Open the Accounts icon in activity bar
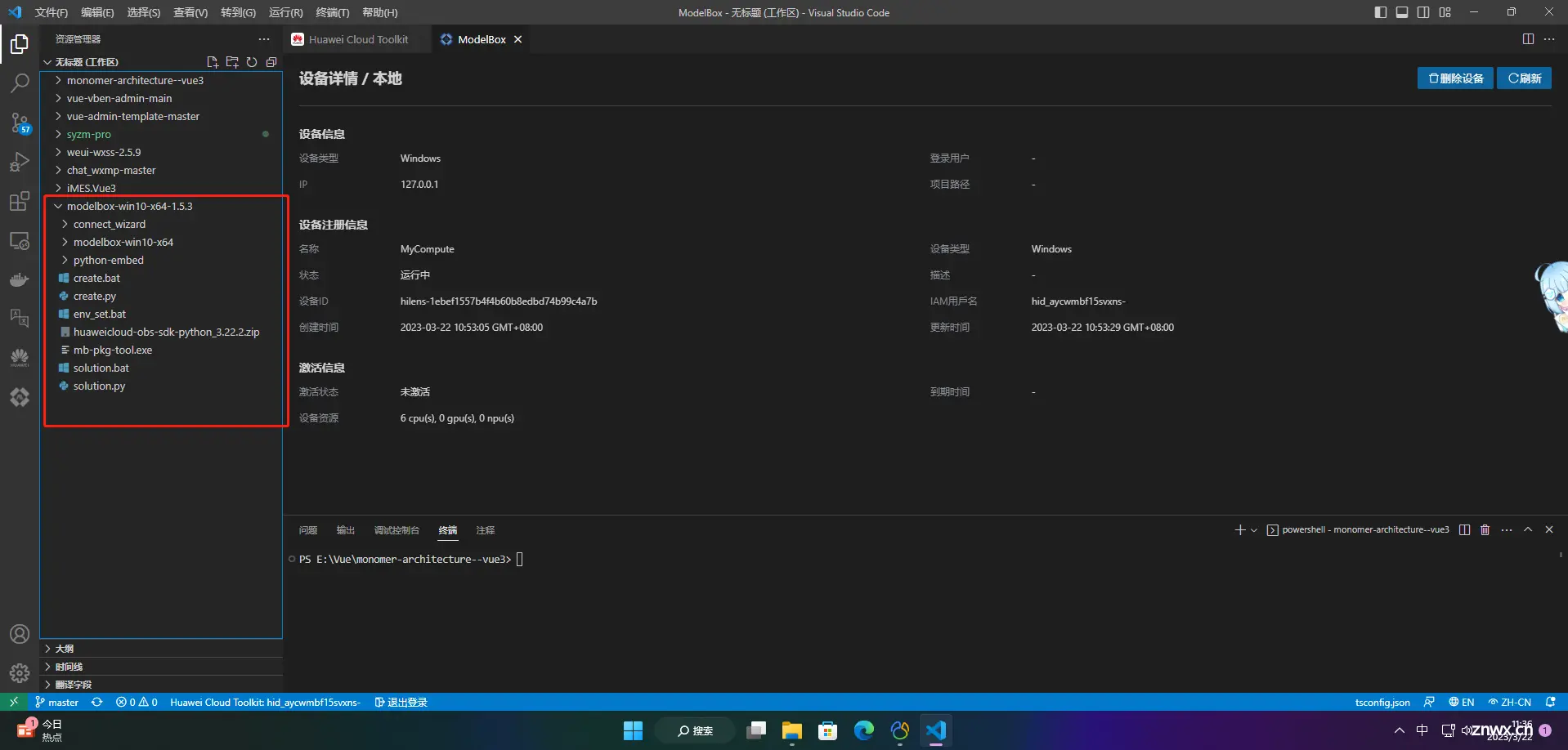Image resolution: width=1568 pixels, height=750 pixels. pyautogui.click(x=20, y=634)
